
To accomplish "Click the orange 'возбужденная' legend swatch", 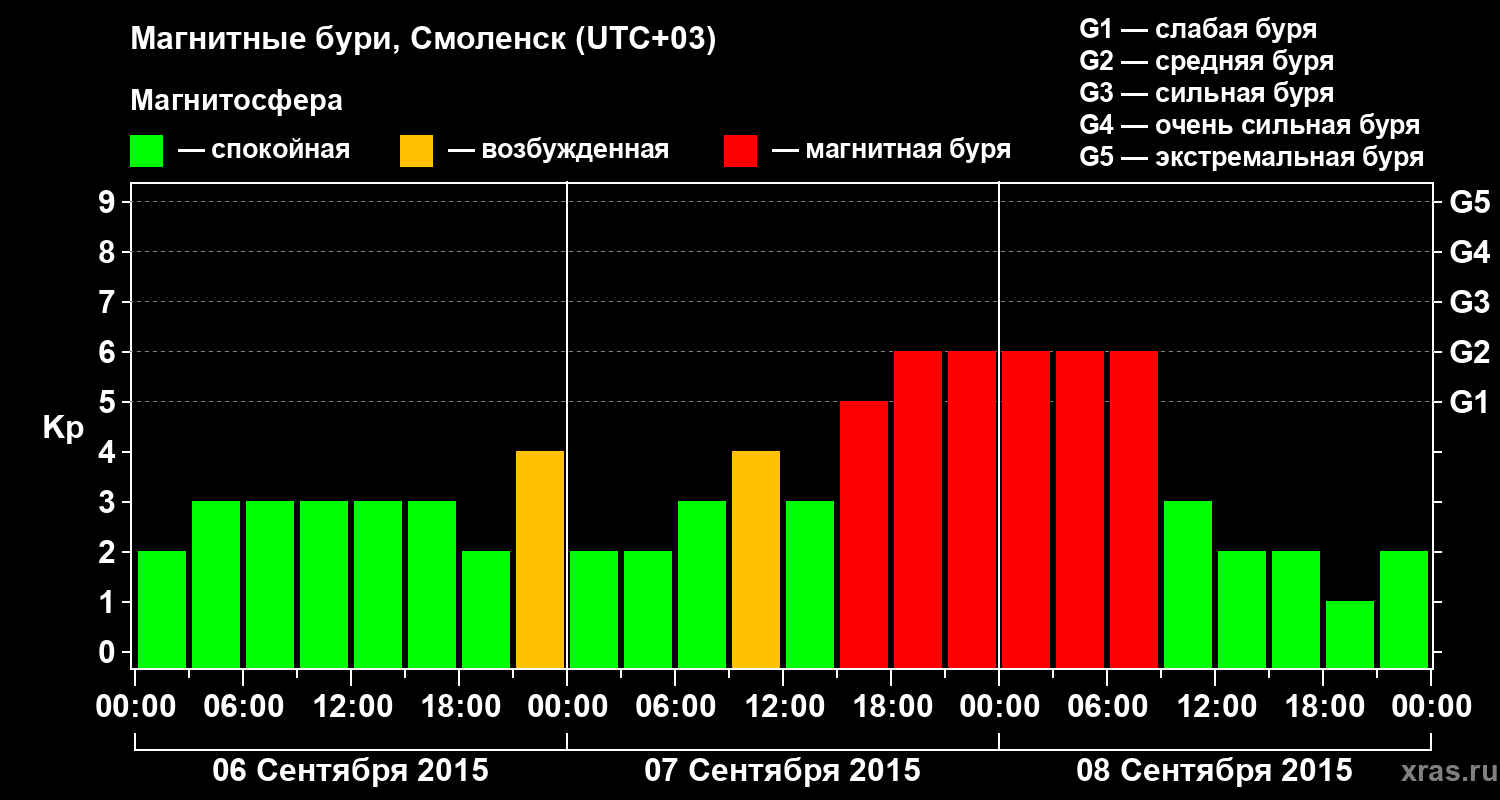I will pos(416,151).
